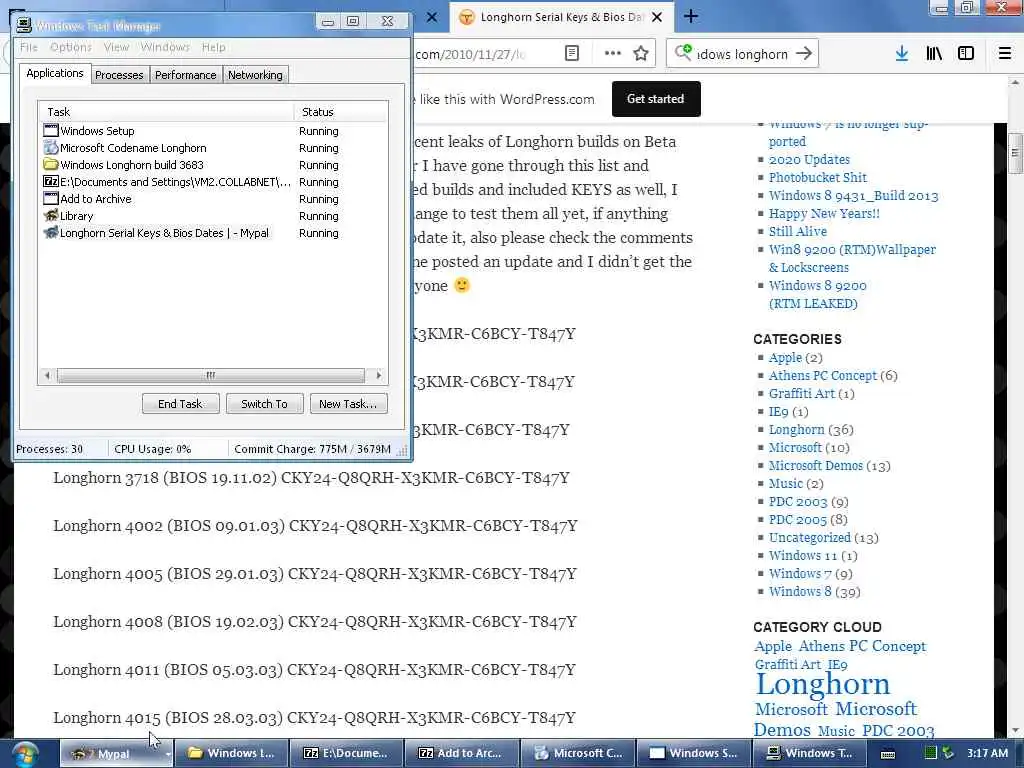This screenshot has height=768, width=1024.
Task: Click the large Longhorn tag cloud link
Action: pos(823,684)
